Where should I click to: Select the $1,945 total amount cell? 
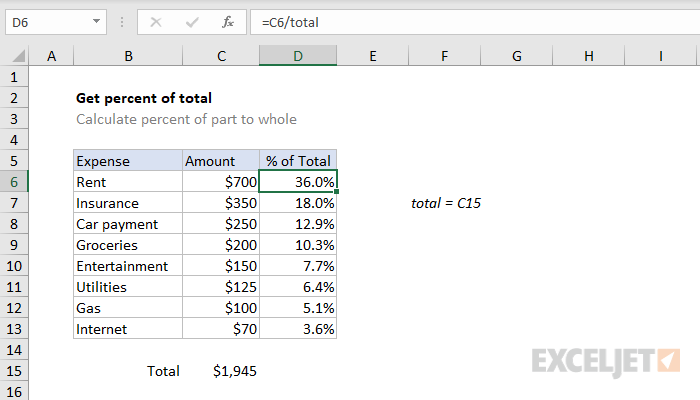(x=222, y=371)
